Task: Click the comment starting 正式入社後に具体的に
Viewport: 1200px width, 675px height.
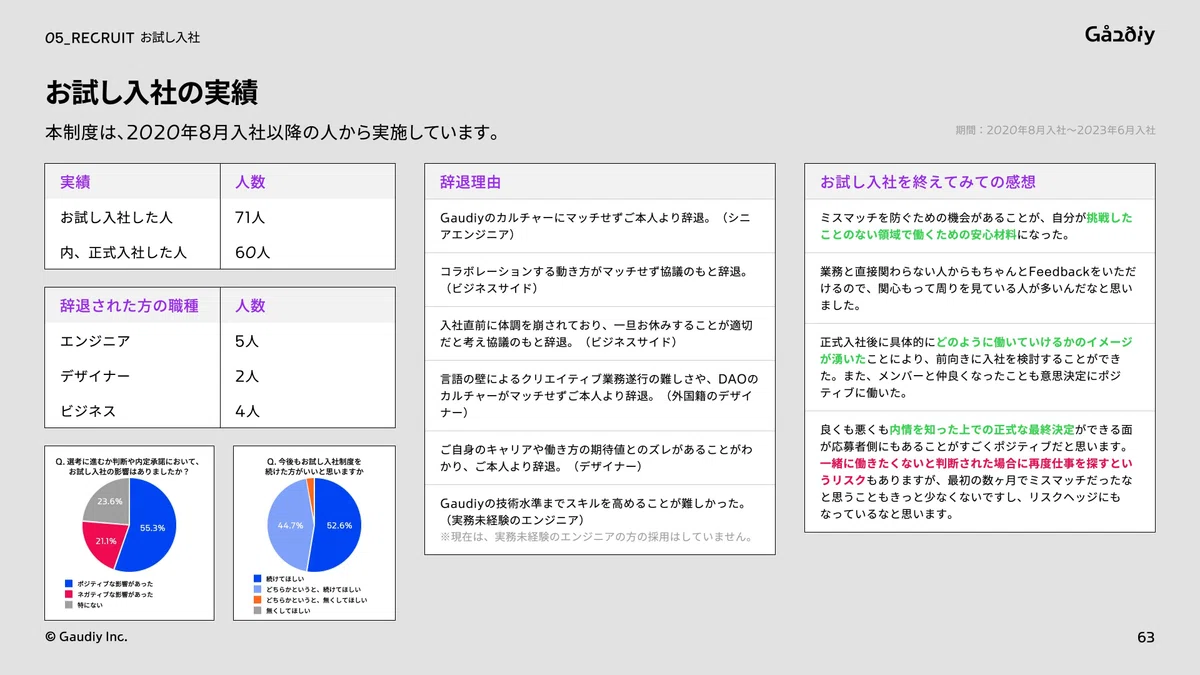Action: click(x=976, y=366)
